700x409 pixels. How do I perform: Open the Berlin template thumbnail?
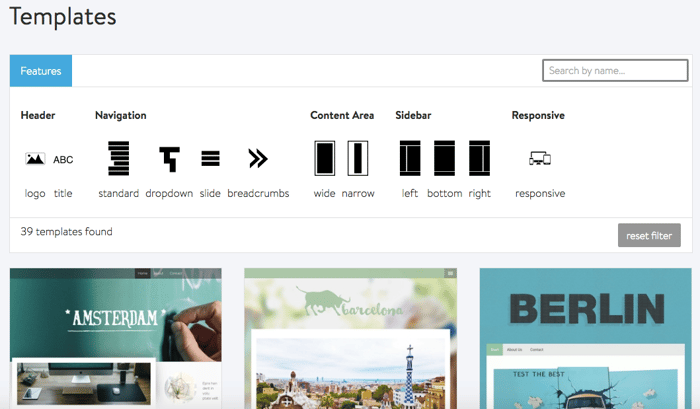coord(586,338)
